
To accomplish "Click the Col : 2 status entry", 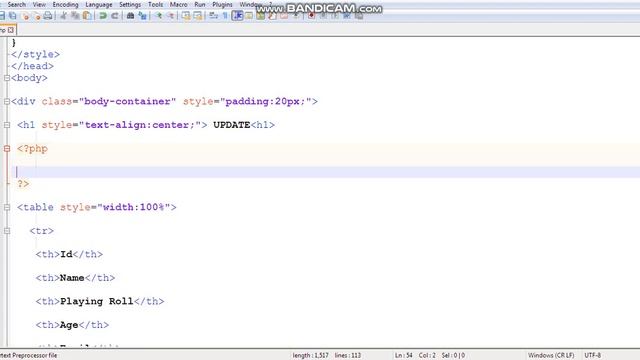I will (x=427, y=356).
